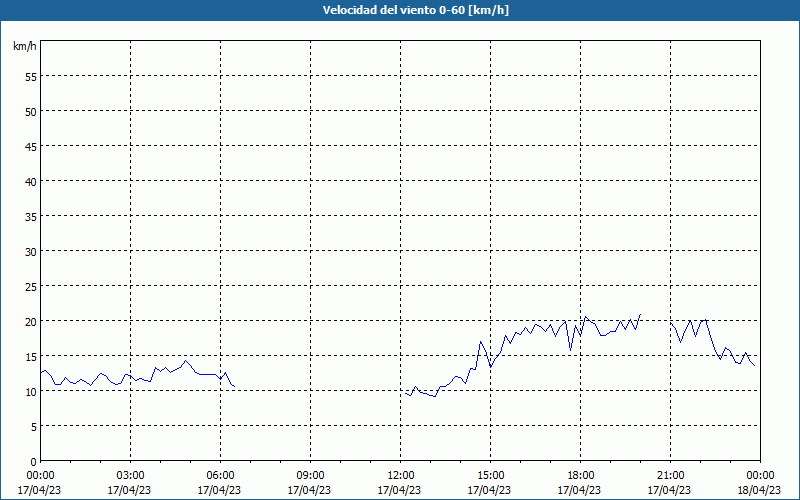Click the '17/04/23' date under 09:00

click(309, 490)
